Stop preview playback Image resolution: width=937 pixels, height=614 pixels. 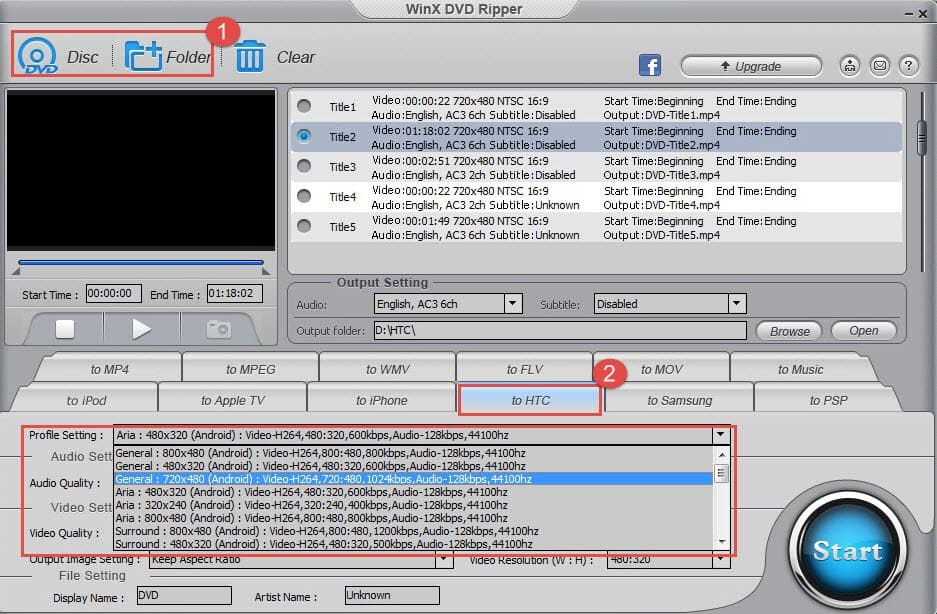click(65, 329)
